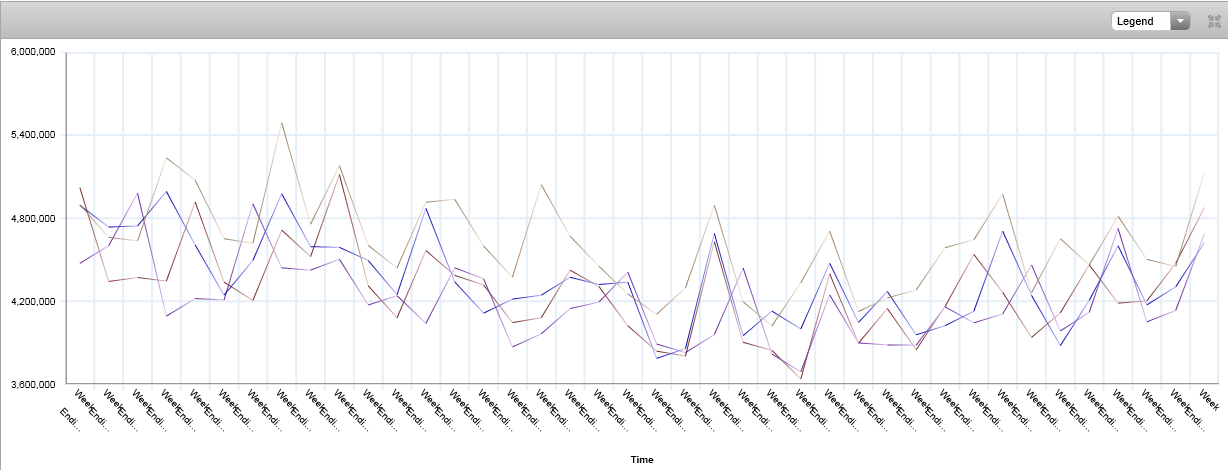This screenshot has width=1228, height=470.
Task: Click the purple line's leftmost starting point
Action: pos(81,263)
